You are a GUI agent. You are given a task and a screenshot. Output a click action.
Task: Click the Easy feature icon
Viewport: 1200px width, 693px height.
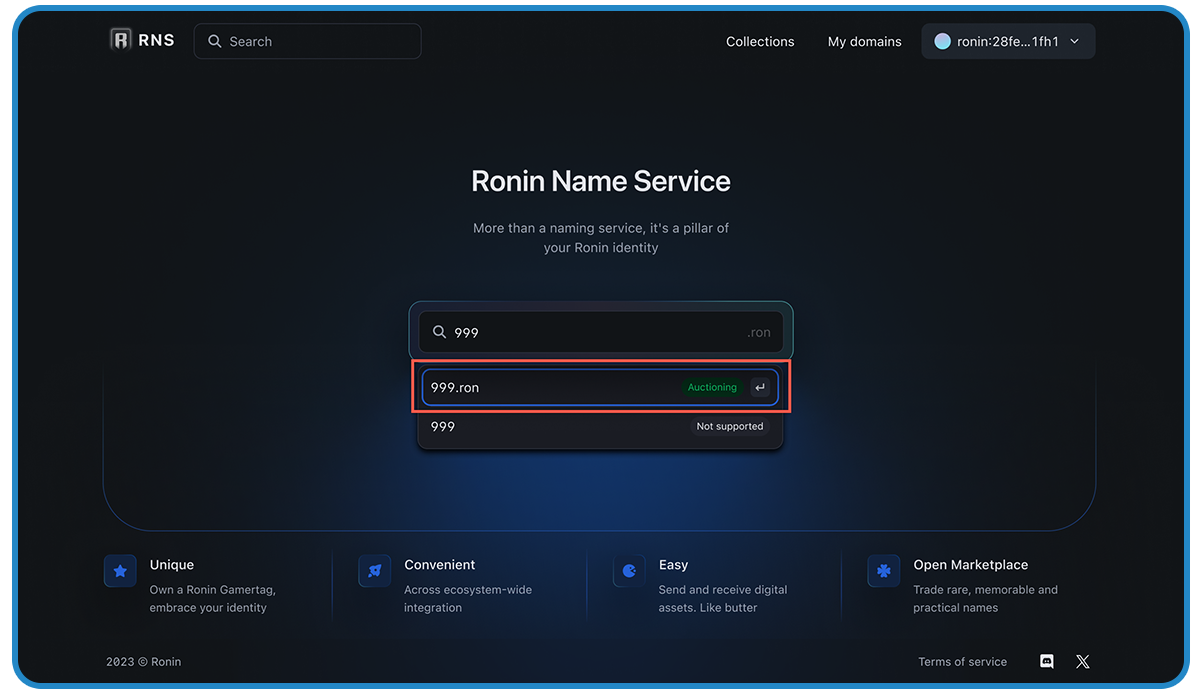(629, 571)
